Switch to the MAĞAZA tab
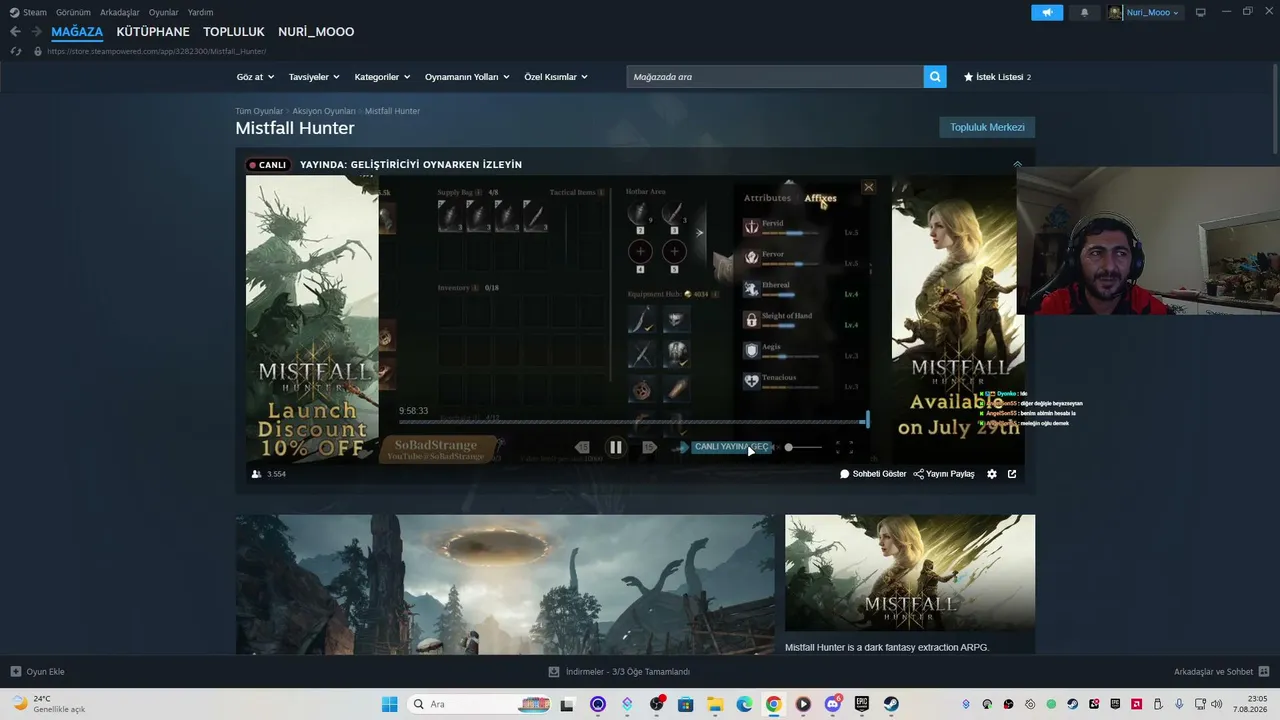1280x720 pixels. click(x=77, y=32)
